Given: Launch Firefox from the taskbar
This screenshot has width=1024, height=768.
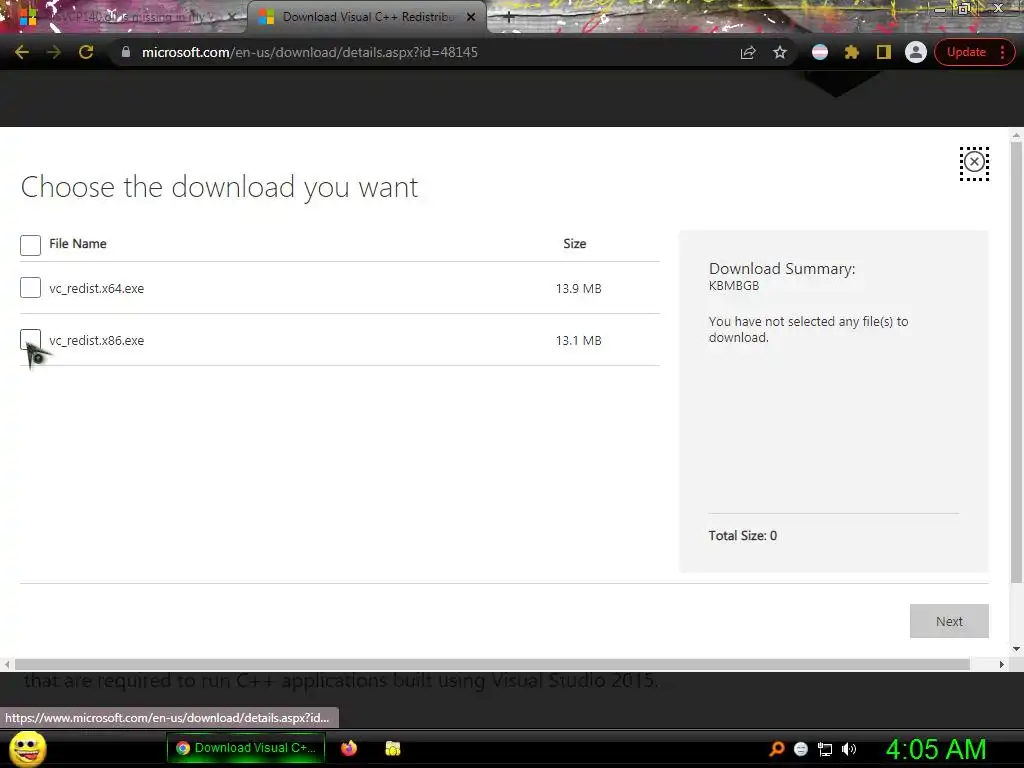Looking at the screenshot, I should 349,748.
